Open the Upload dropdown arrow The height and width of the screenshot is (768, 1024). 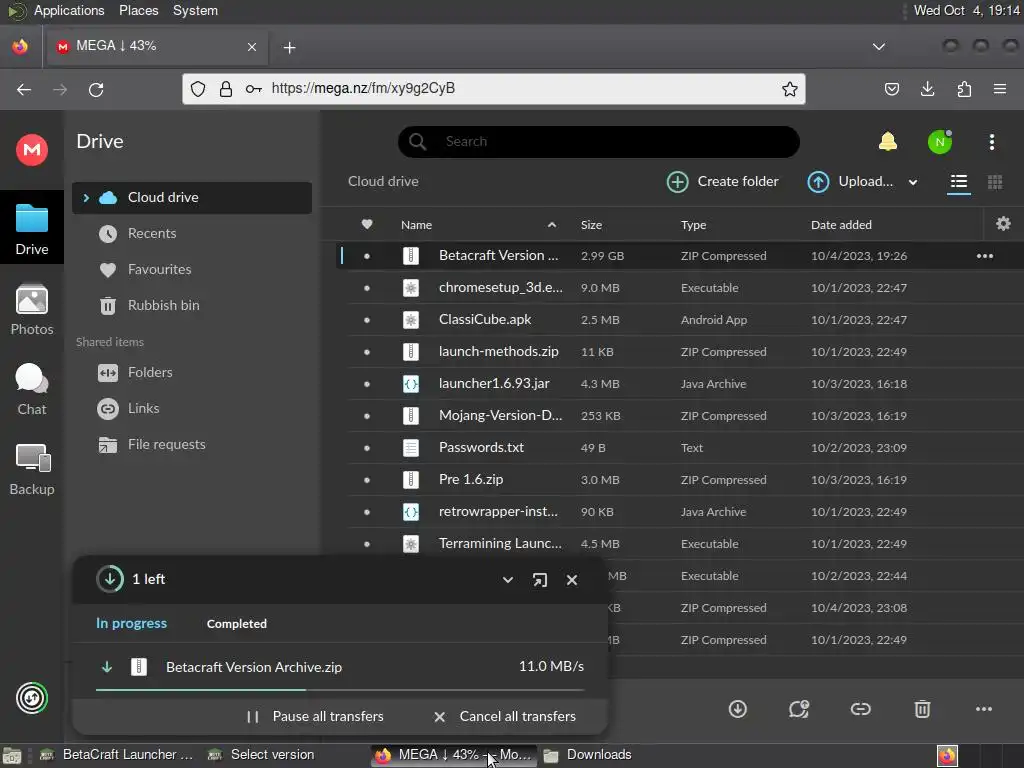click(912, 182)
